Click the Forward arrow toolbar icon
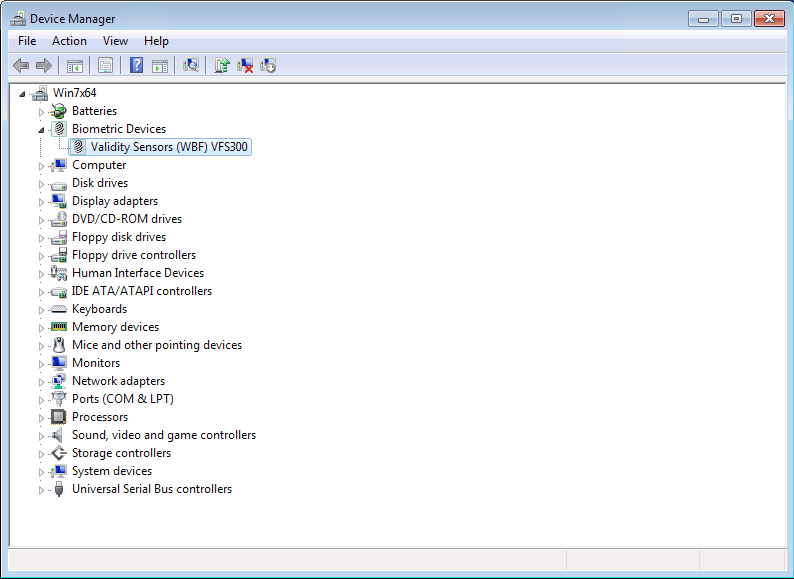This screenshot has width=794, height=579. click(44, 65)
